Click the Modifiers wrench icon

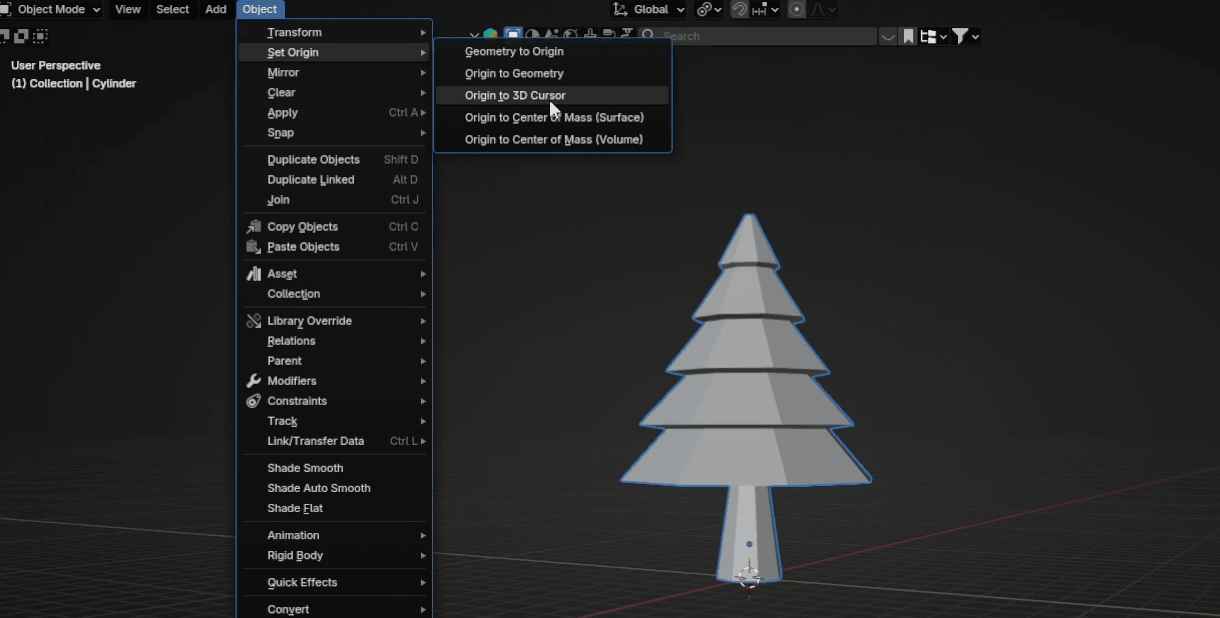pyautogui.click(x=254, y=381)
